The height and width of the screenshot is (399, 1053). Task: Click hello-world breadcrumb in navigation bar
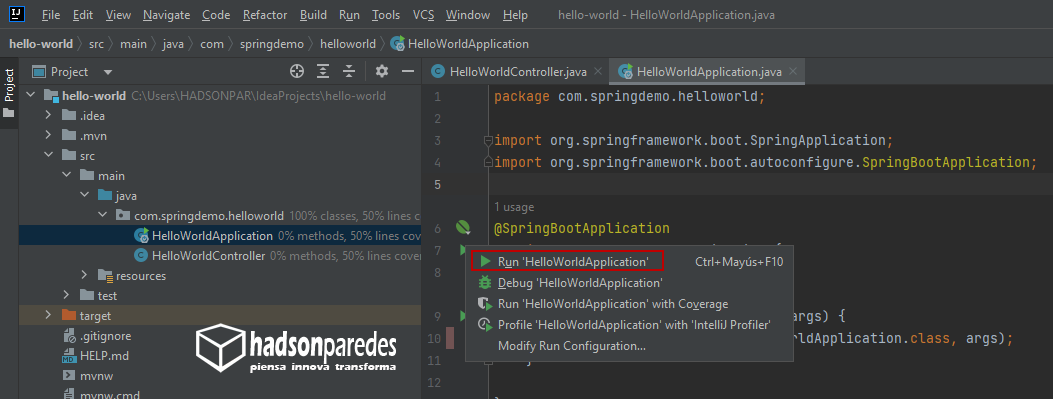click(x=41, y=44)
